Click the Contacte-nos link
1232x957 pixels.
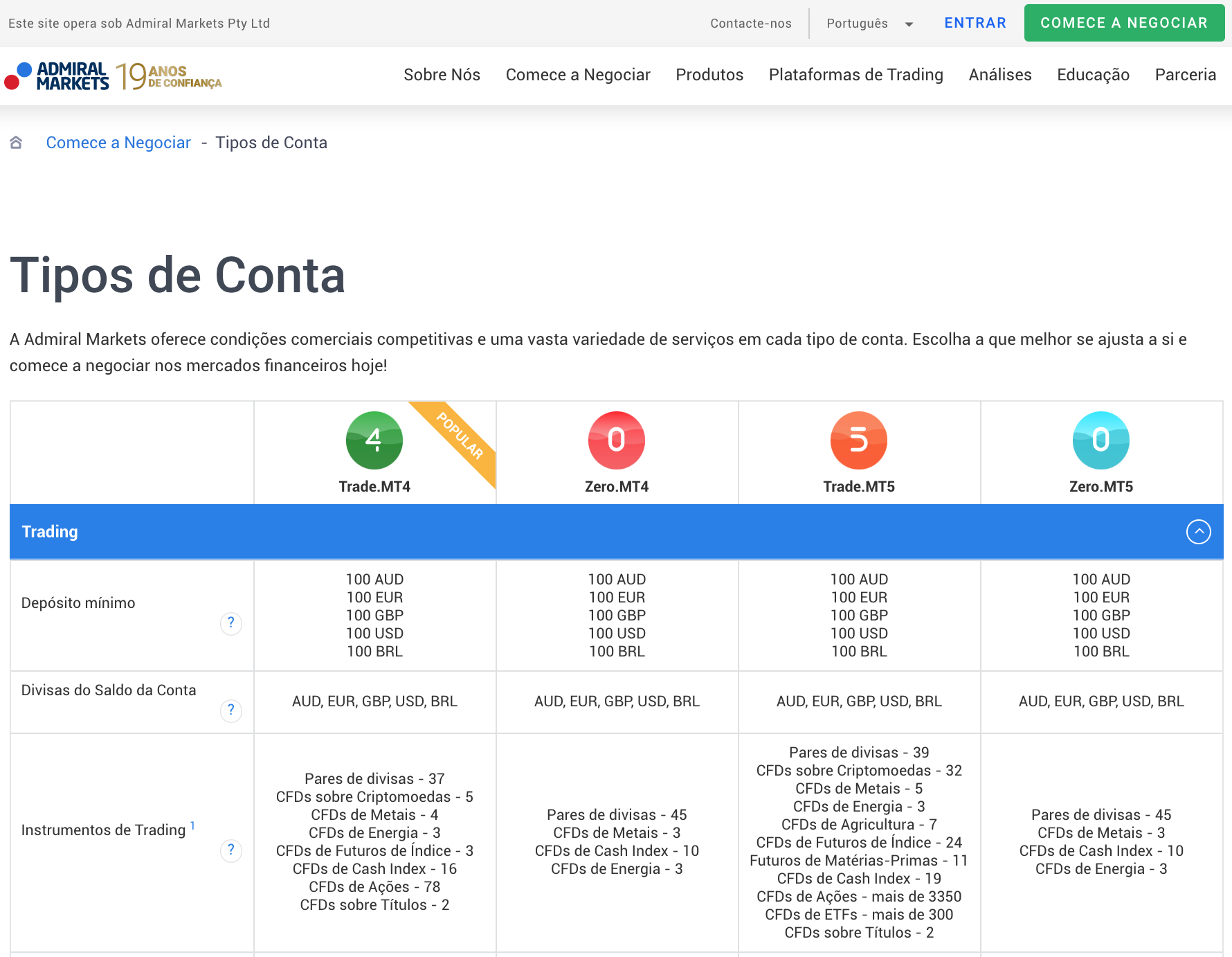point(751,24)
